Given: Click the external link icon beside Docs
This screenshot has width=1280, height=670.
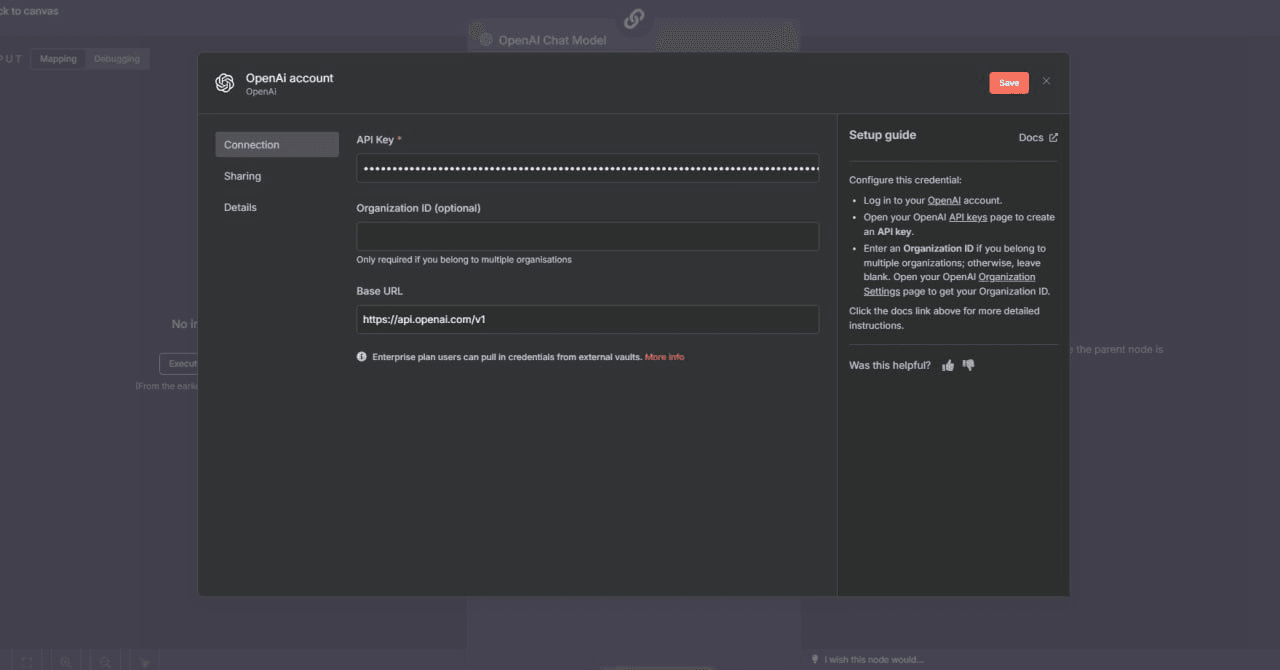Looking at the screenshot, I should [1053, 138].
